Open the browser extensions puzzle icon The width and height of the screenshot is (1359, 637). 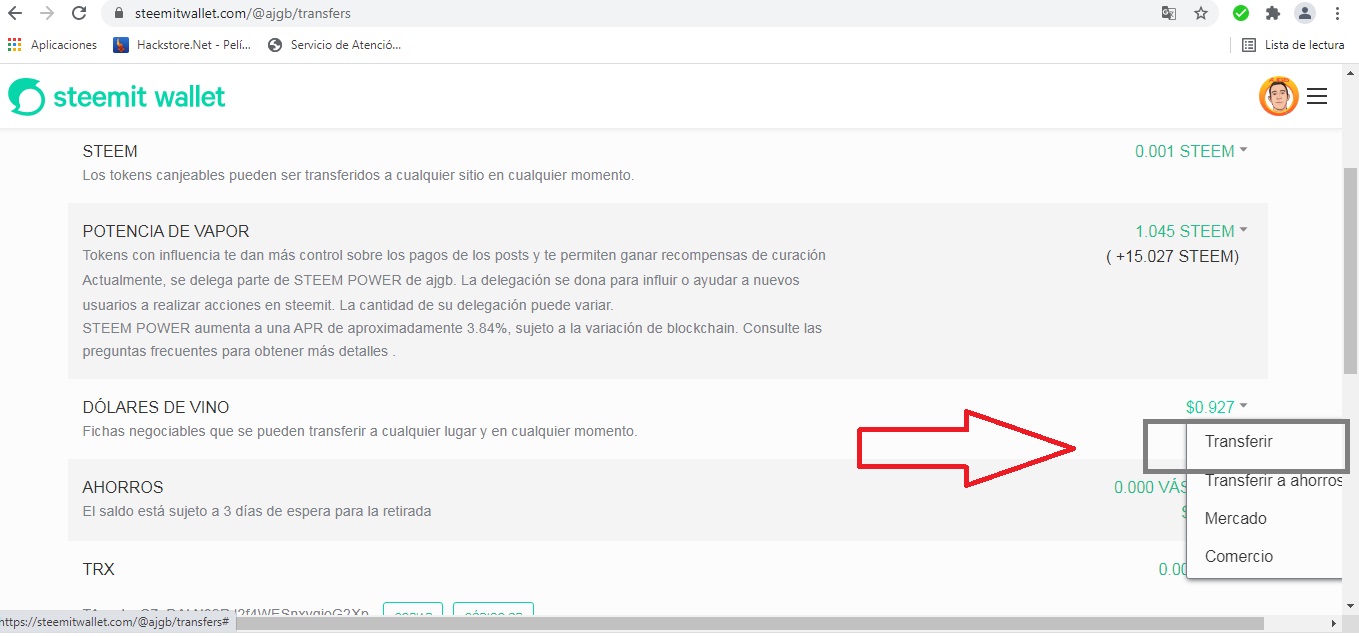1273,14
